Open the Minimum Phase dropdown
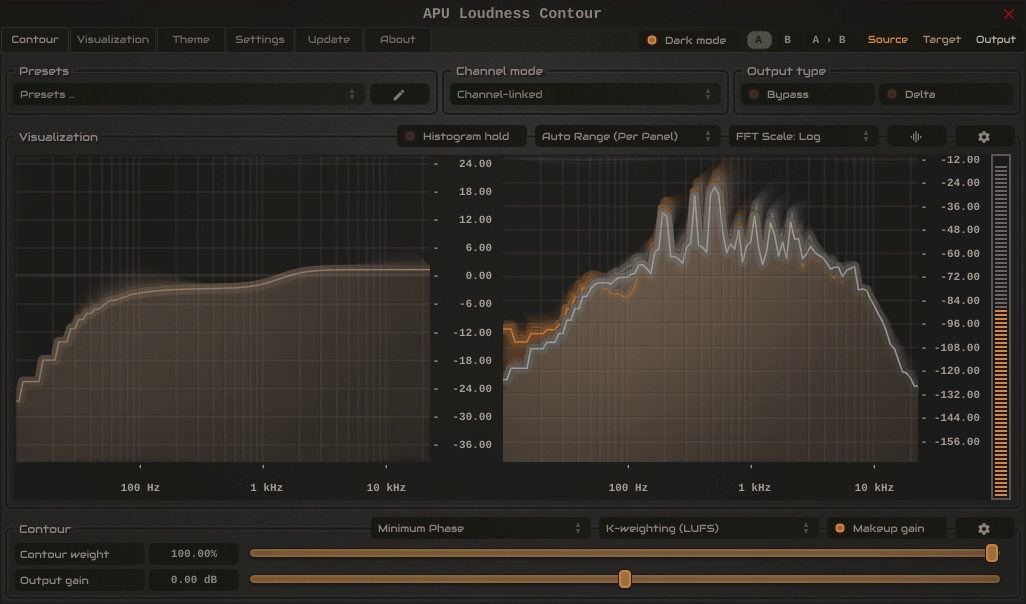Screen dimensions: 1026x604 pos(480,529)
